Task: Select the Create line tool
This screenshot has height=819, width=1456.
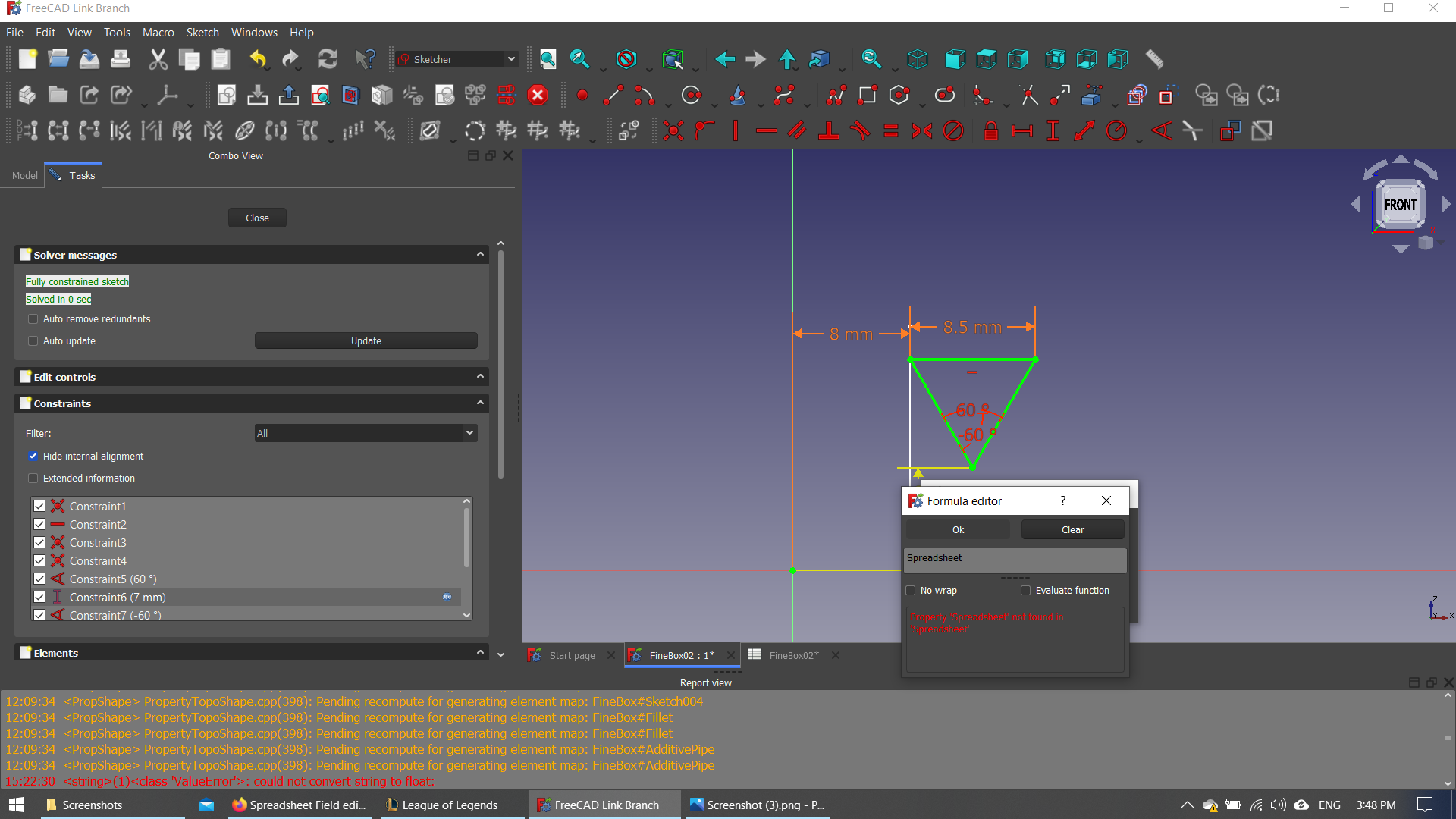Action: tap(613, 95)
